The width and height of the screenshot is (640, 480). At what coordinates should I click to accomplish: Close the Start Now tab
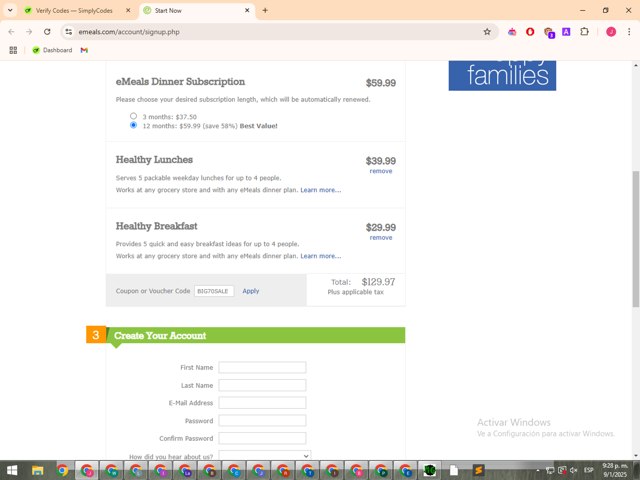click(247, 11)
